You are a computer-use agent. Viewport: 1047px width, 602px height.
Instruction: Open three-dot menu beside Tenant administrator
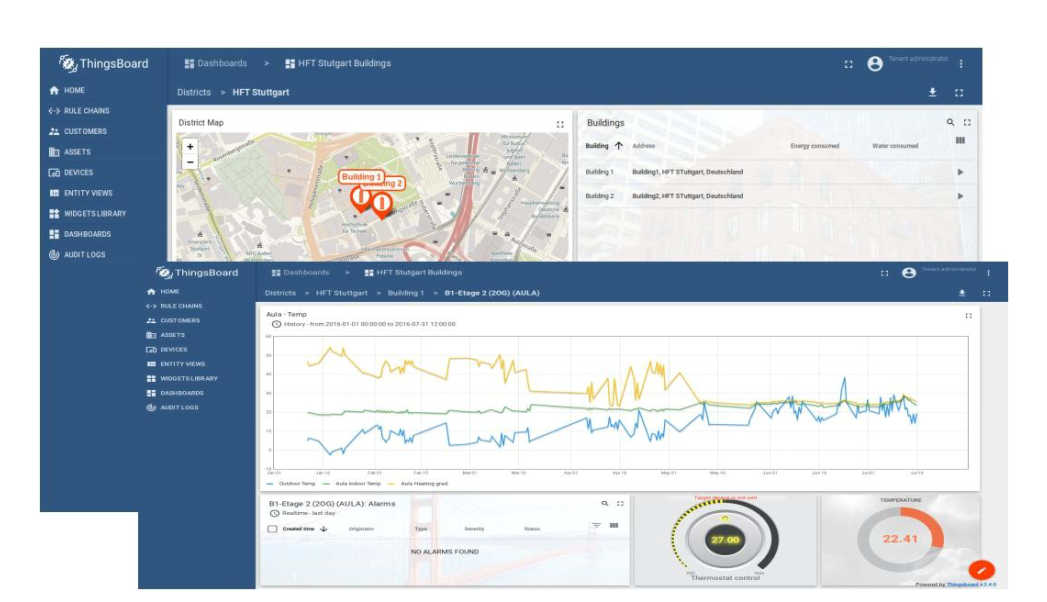961,64
